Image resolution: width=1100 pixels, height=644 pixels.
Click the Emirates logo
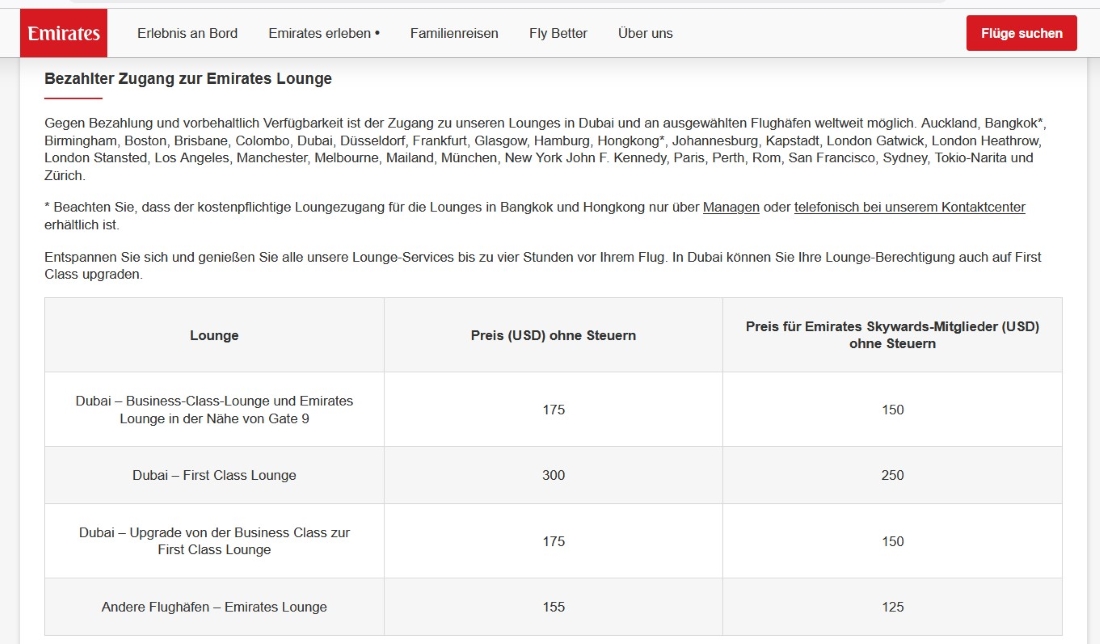(63, 33)
